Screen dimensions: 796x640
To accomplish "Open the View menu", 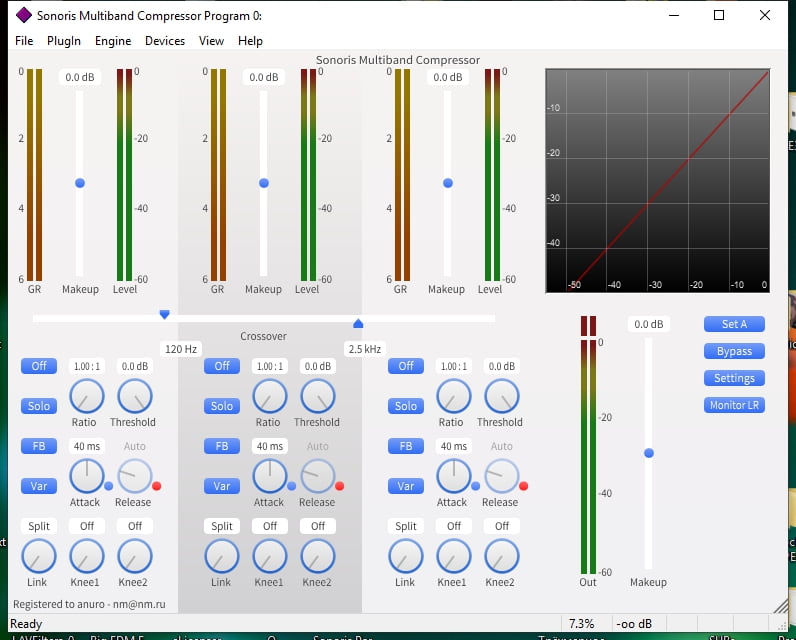I will point(211,41).
